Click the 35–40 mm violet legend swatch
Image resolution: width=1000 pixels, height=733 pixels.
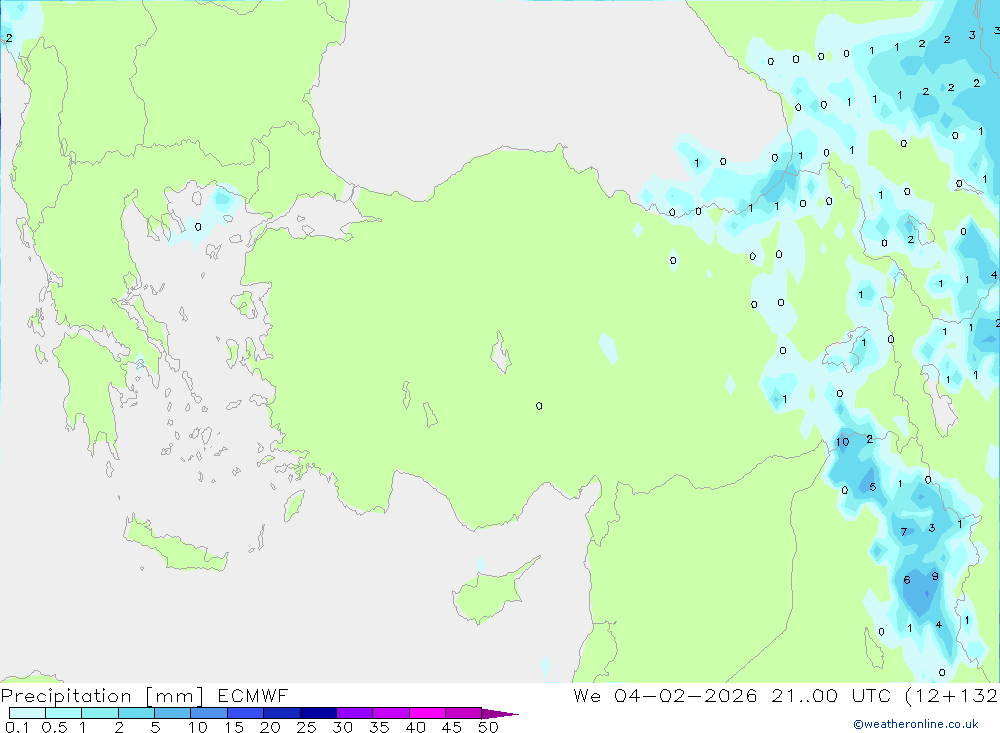pos(390,713)
